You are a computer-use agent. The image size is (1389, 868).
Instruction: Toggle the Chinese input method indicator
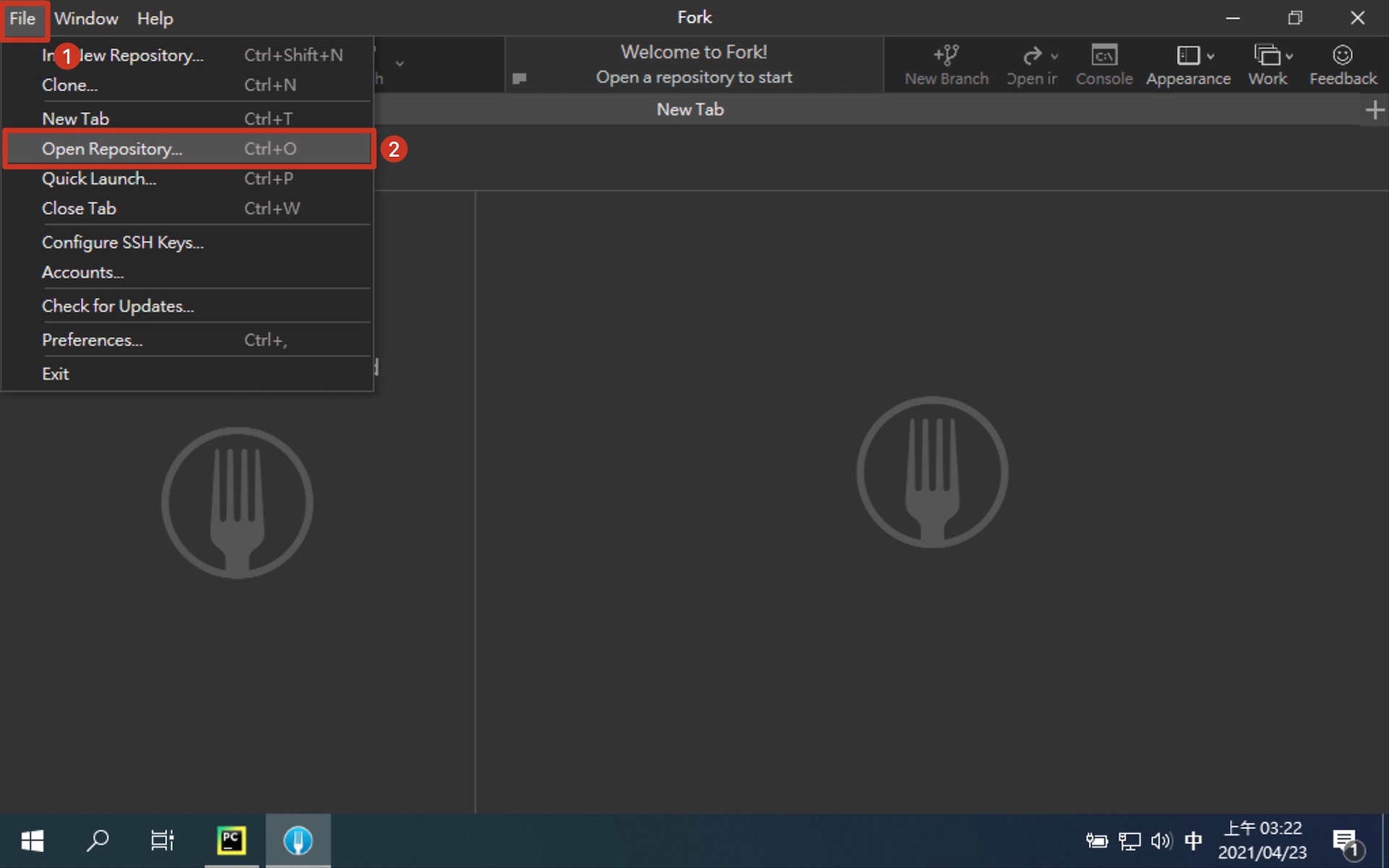pos(1194,841)
